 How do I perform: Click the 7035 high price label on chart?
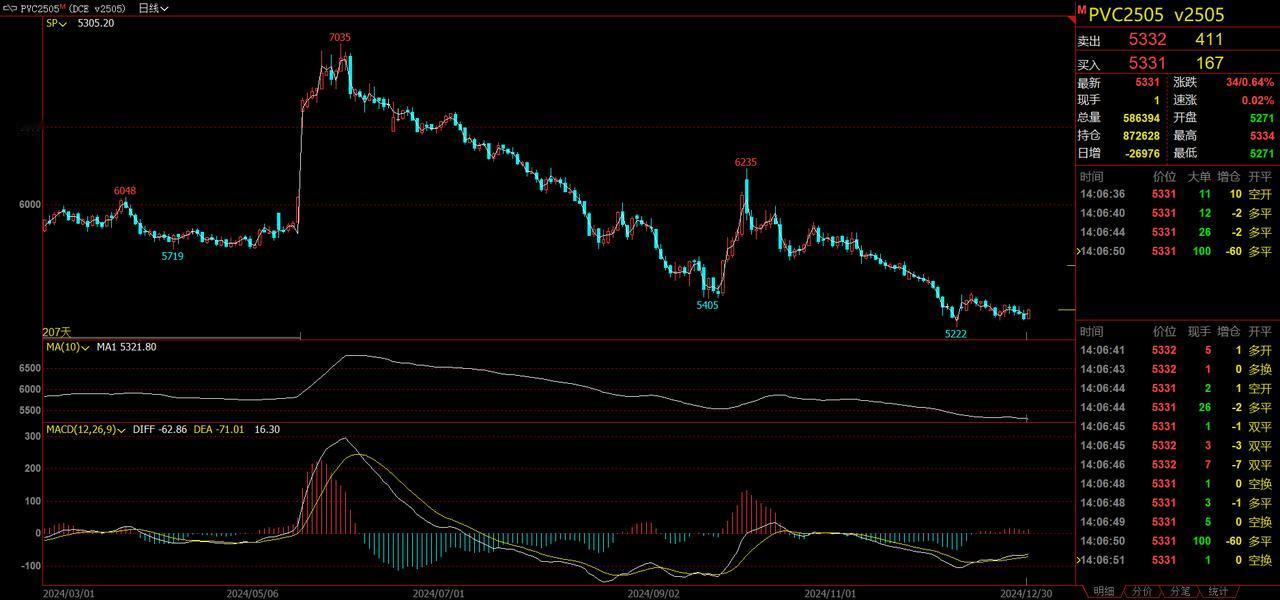click(340, 37)
